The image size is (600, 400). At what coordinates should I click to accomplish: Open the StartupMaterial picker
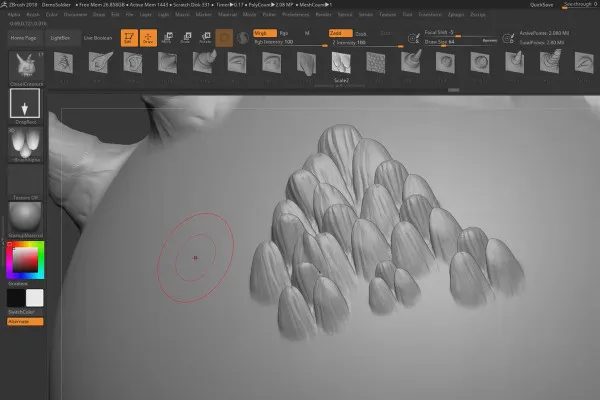tap(26, 220)
